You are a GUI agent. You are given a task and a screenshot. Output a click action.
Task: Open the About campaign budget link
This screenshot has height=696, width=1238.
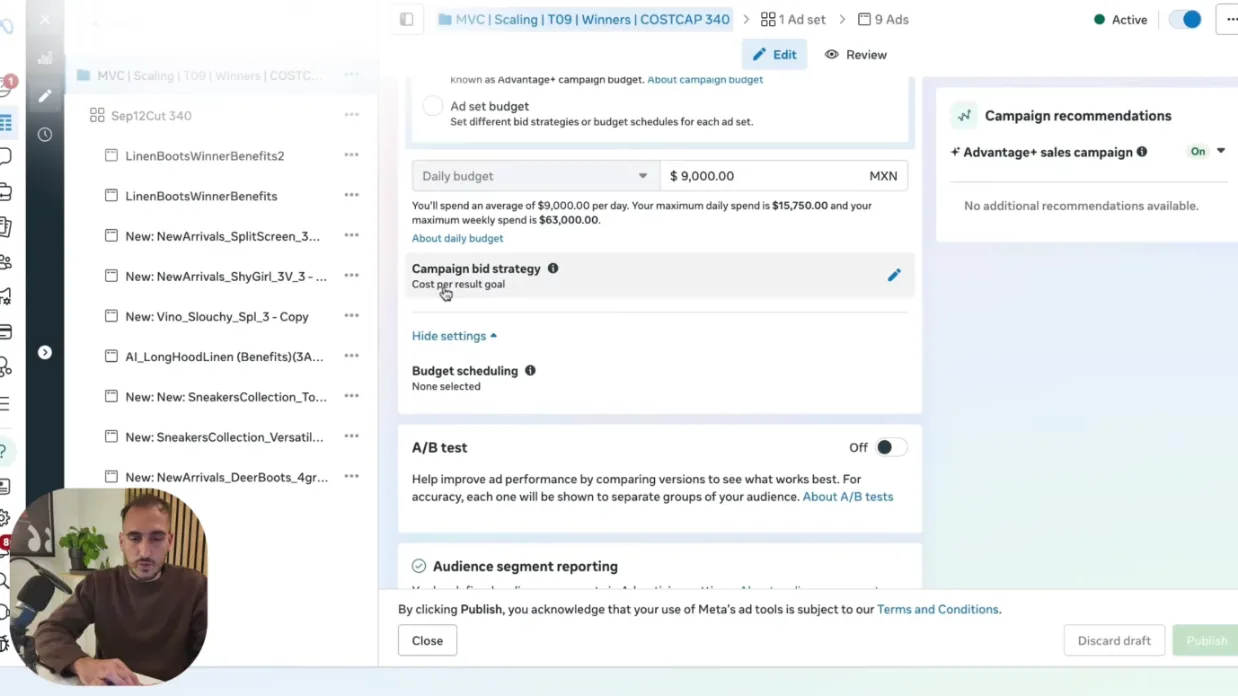705,79
